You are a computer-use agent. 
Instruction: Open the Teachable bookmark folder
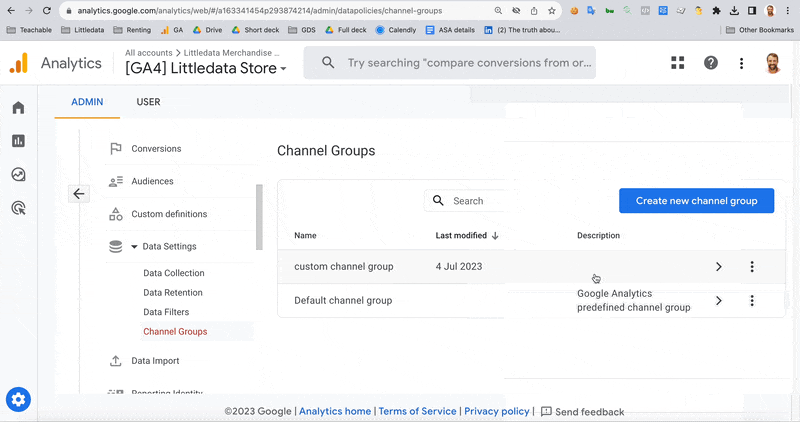(29, 30)
